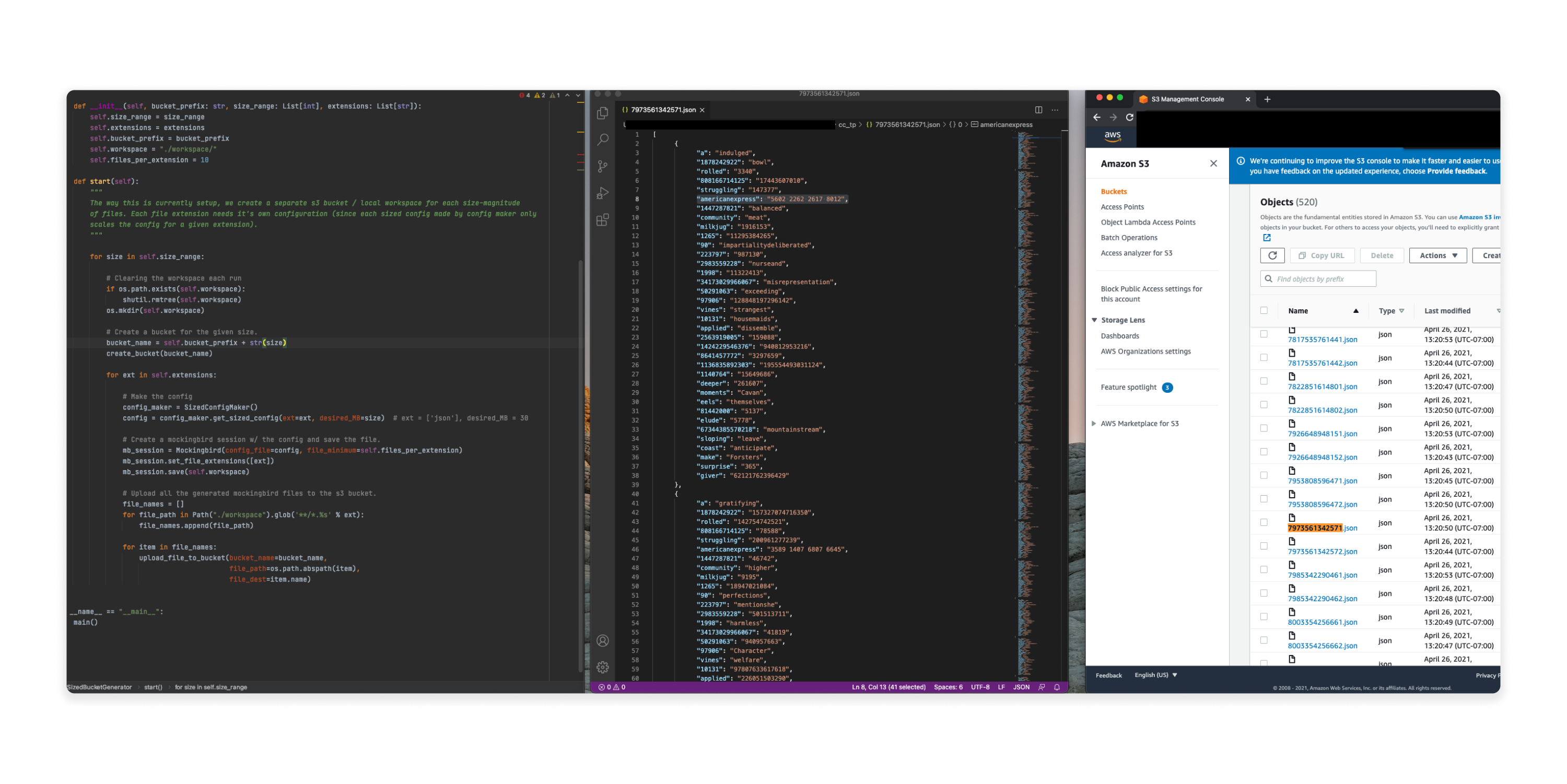Screen dimensions: 1567x784
Task: Click the VS Code feedback icon in status bar
Action: 1042,687
